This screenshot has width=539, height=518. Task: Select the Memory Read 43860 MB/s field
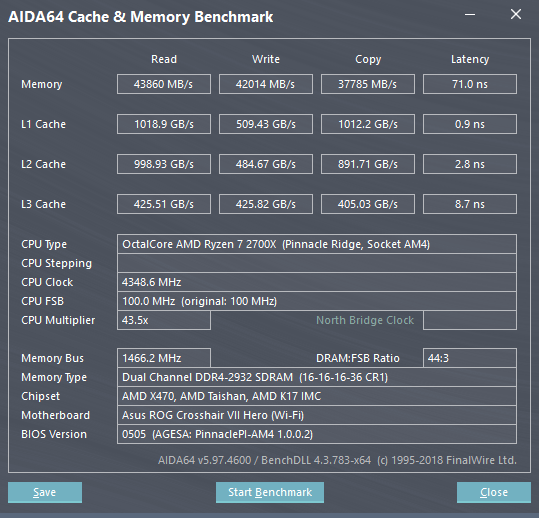164,84
